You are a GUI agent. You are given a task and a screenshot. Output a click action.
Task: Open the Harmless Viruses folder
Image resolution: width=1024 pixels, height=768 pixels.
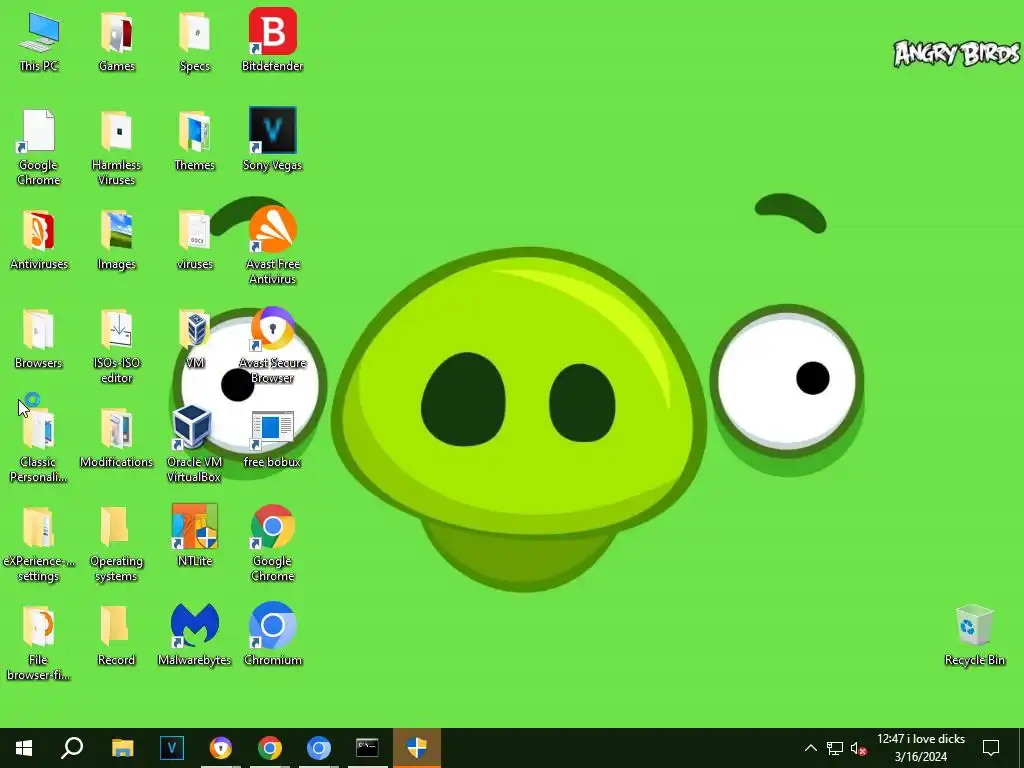coord(116,147)
